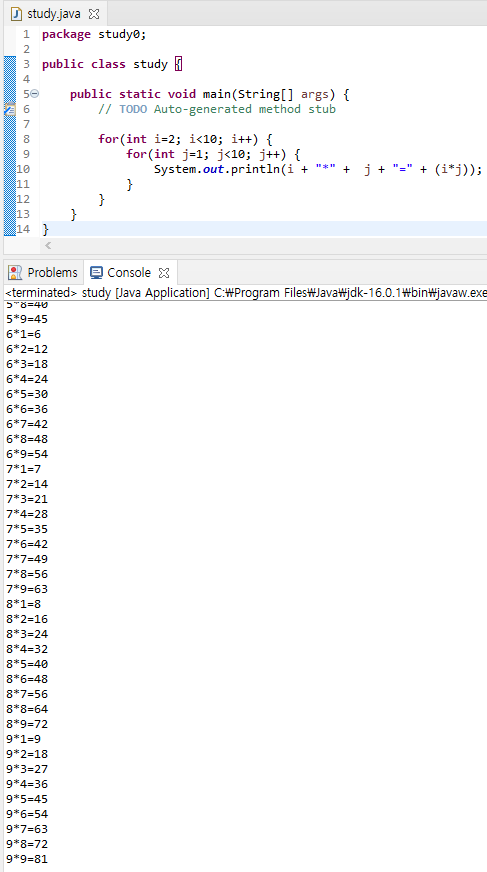Click the left arrow of the editor's horizontal scrollbar
The width and height of the screenshot is (487, 872).
point(48,245)
